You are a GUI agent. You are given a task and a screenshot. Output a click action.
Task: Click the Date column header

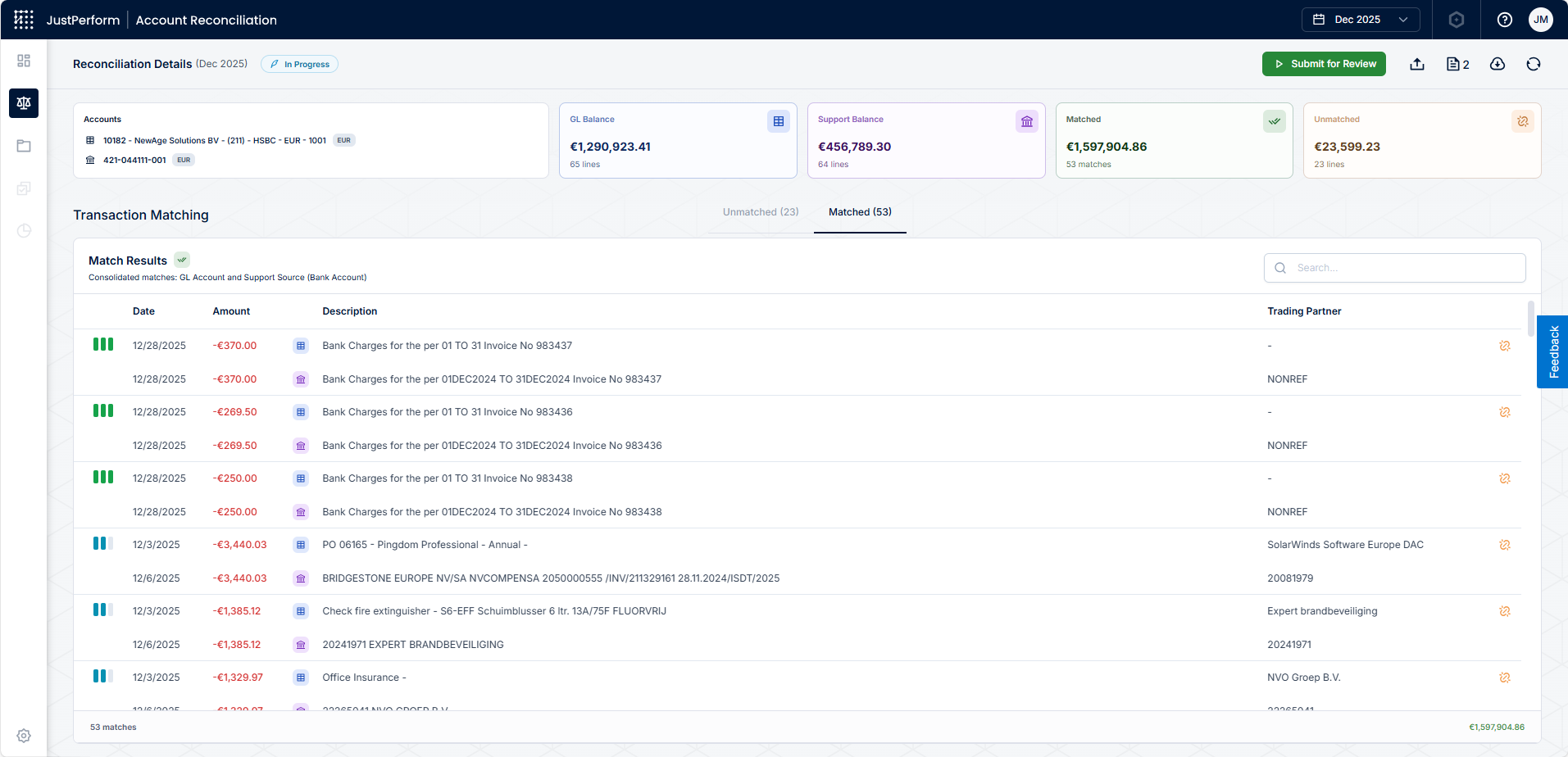click(x=143, y=311)
